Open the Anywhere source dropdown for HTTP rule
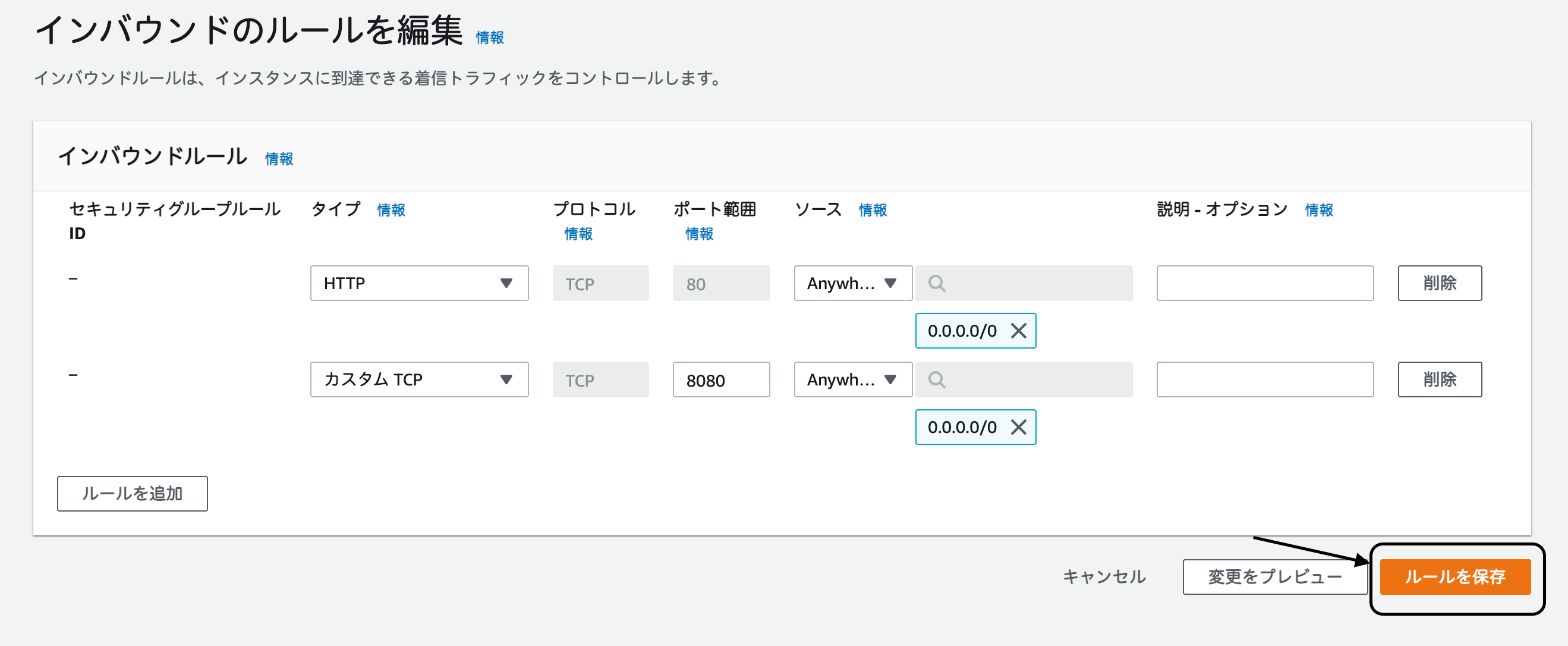 852,283
